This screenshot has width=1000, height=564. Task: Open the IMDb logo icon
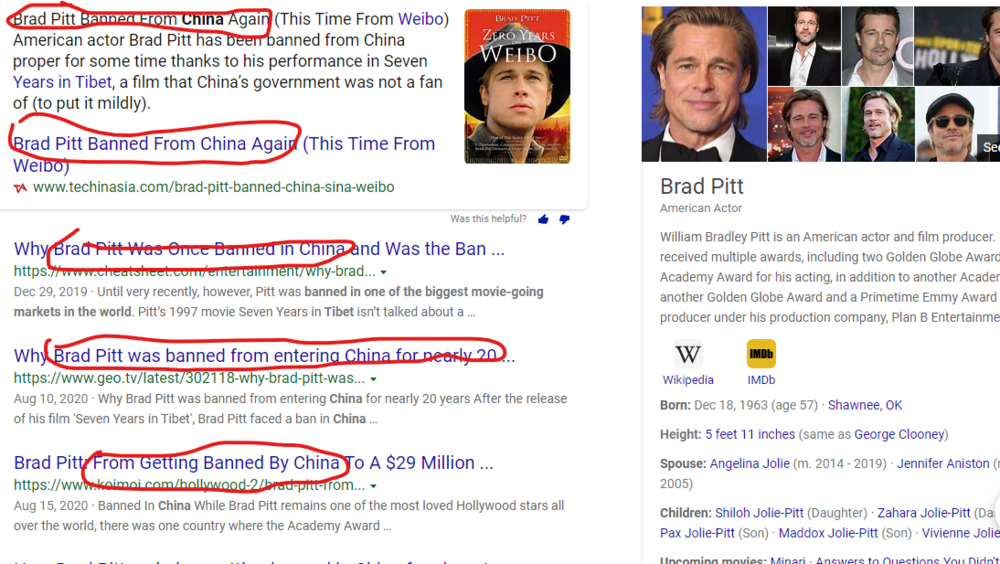(761, 355)
